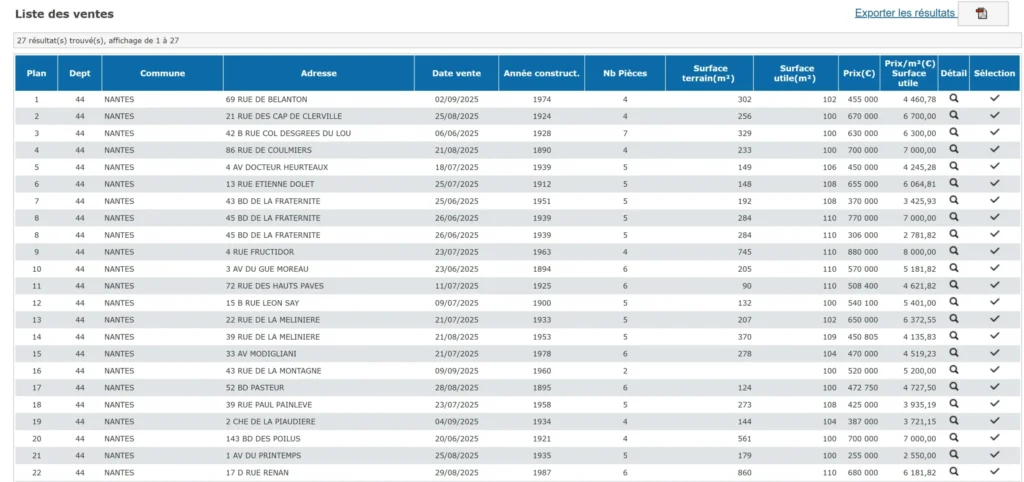View details of 42 B RUE COL DESGREES DU LOU
This screenshot has width=1024, height=482.
point(954,133)
